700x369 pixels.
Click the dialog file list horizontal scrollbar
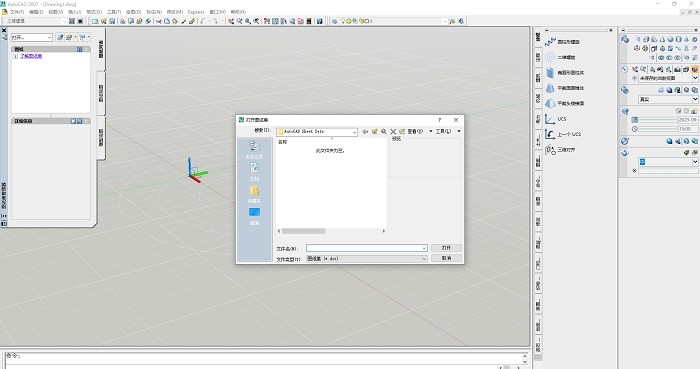(331, 231)
